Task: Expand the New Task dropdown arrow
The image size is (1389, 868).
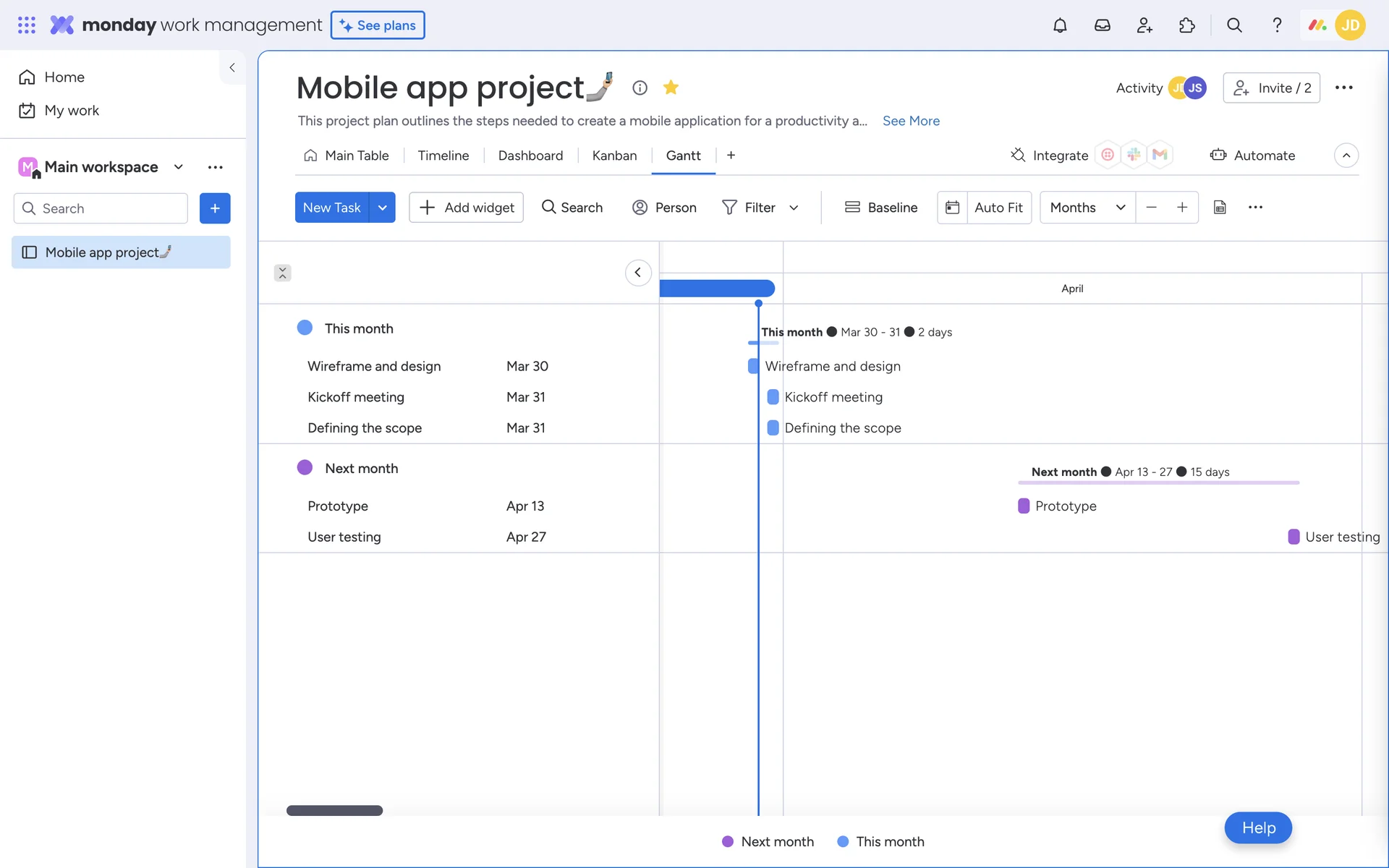Action: coord(382,208)
